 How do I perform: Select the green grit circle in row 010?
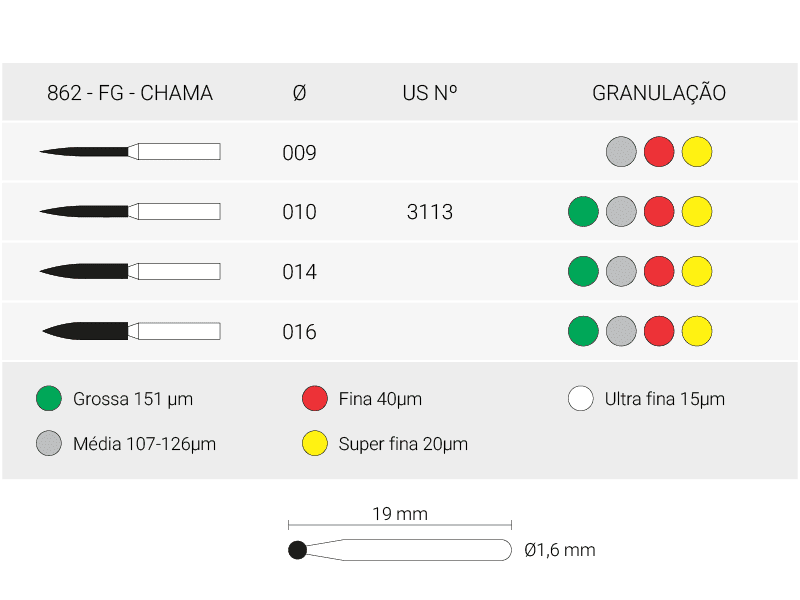point(583,212)
